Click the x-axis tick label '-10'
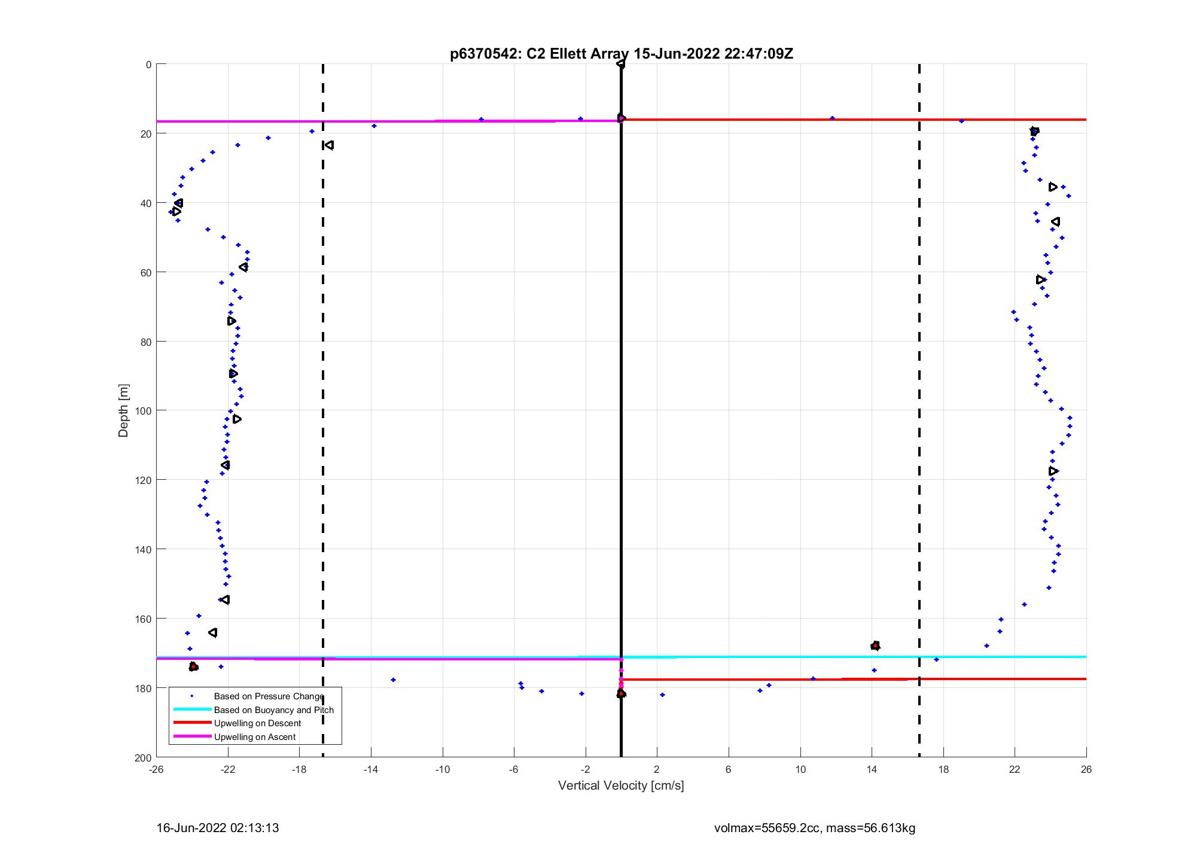Screen dimensions: 1200x851 pos(442,769)
